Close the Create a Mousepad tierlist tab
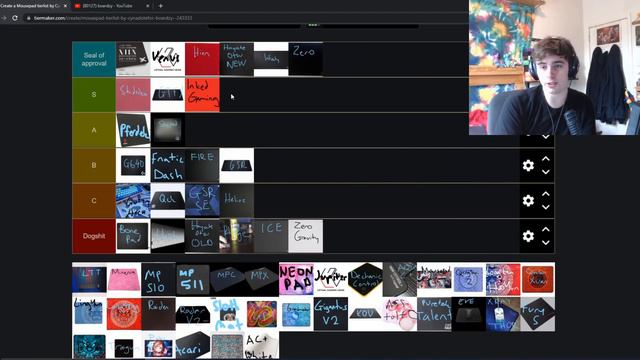640x360 pixels. click(x=65, y=6)
